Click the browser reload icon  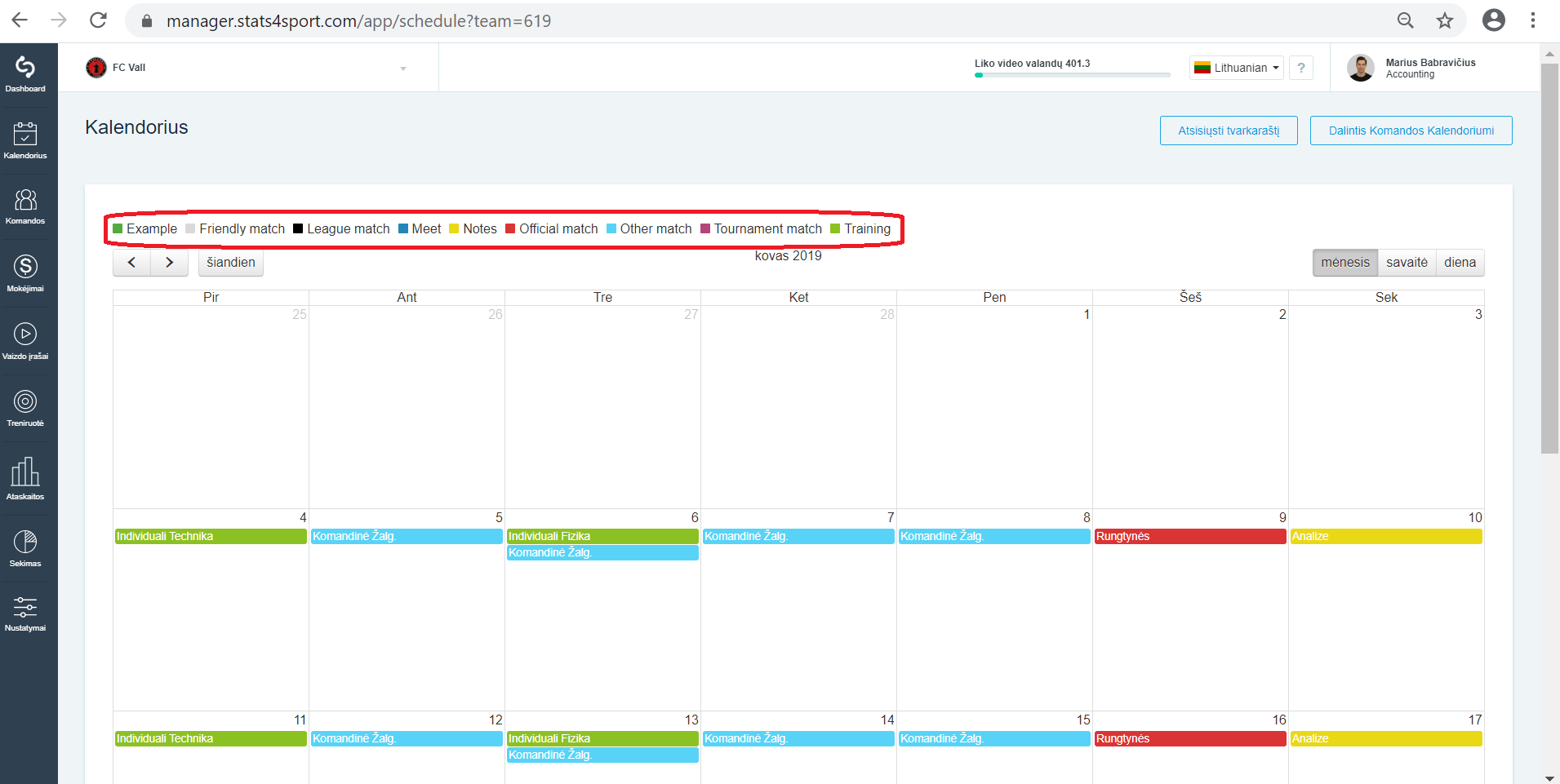[98, 20]
